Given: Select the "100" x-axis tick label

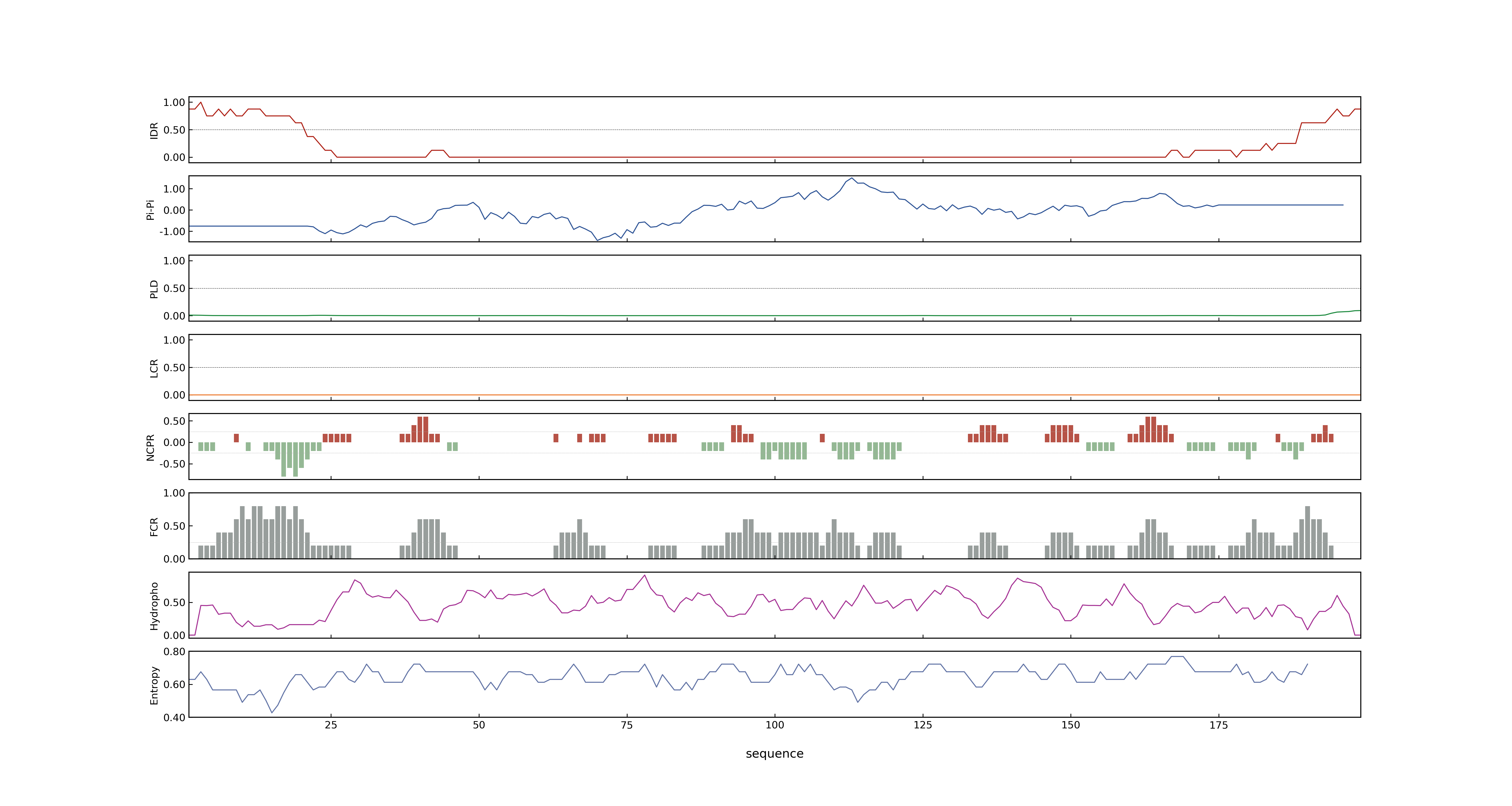Looking at the screenshot, I should 775,725.
